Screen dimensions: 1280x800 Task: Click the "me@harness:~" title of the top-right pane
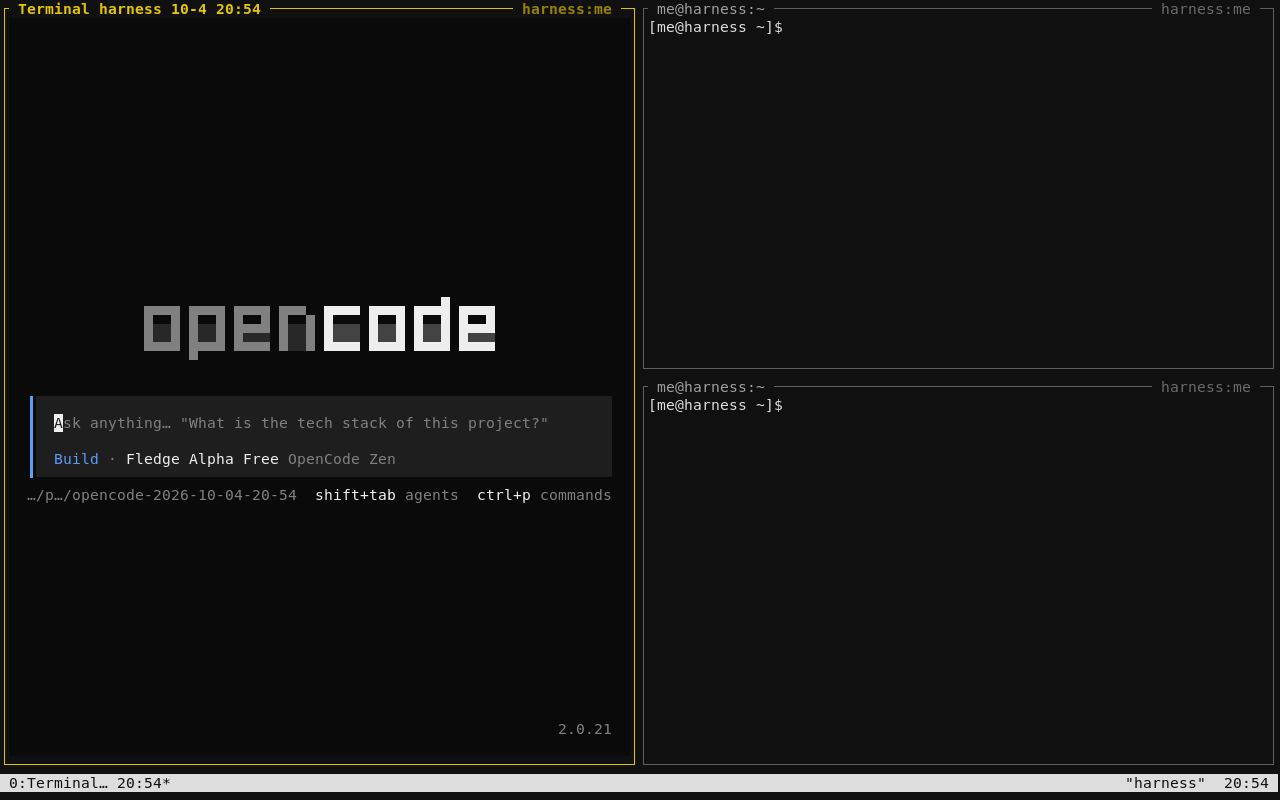711,9
